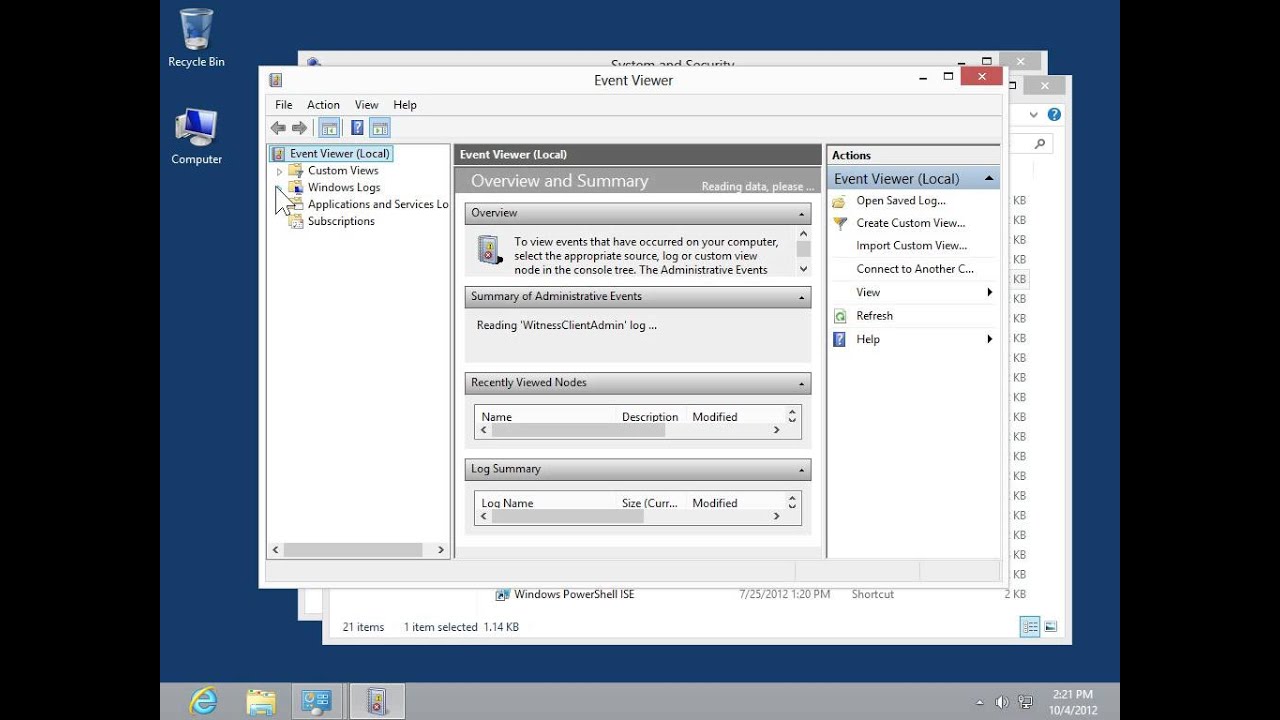
Task: Click the Subscriptions node icon
Action: click(x=296, y=221)
